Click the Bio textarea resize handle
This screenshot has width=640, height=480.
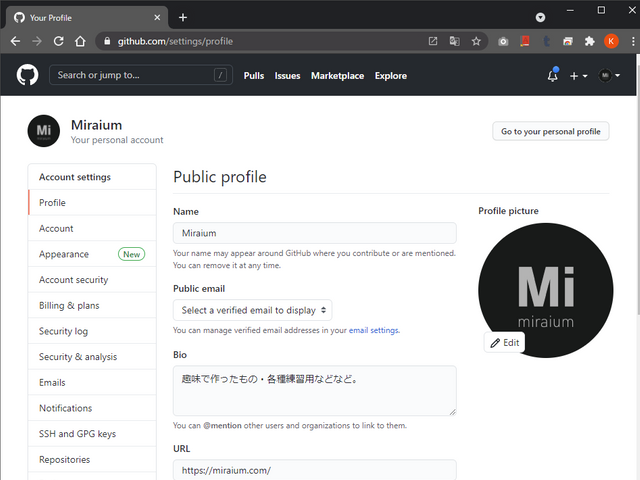tap(453, 412)
